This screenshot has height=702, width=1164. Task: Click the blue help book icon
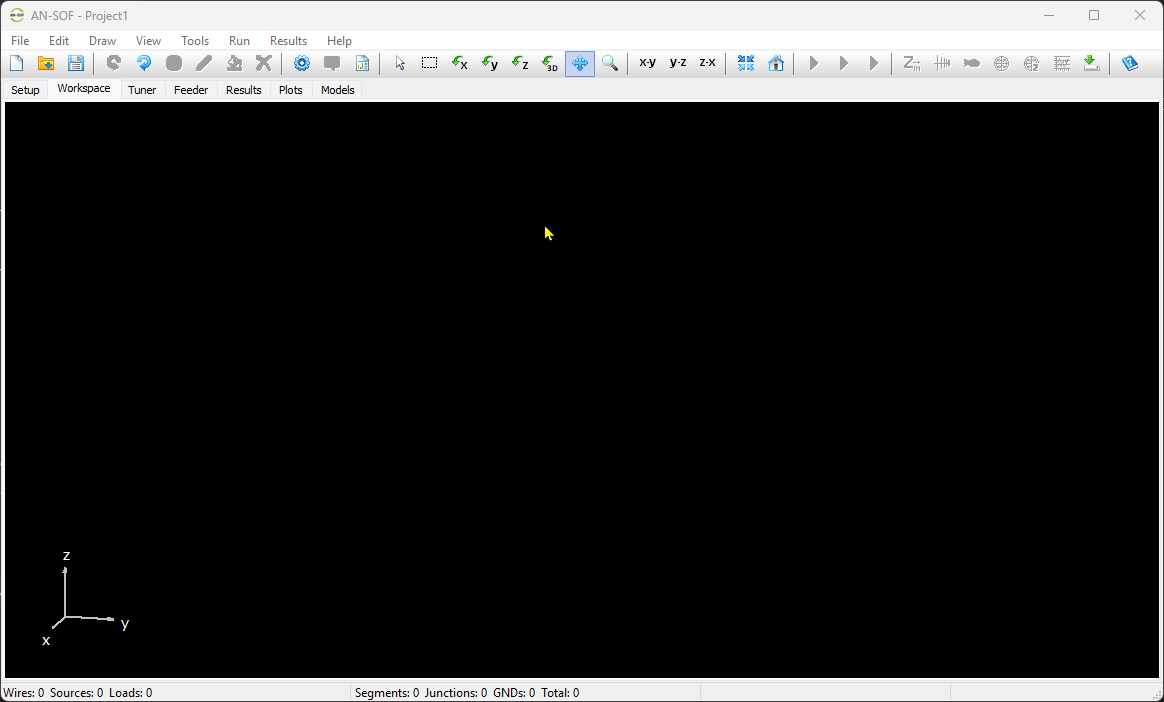(x=1130, y=64)
